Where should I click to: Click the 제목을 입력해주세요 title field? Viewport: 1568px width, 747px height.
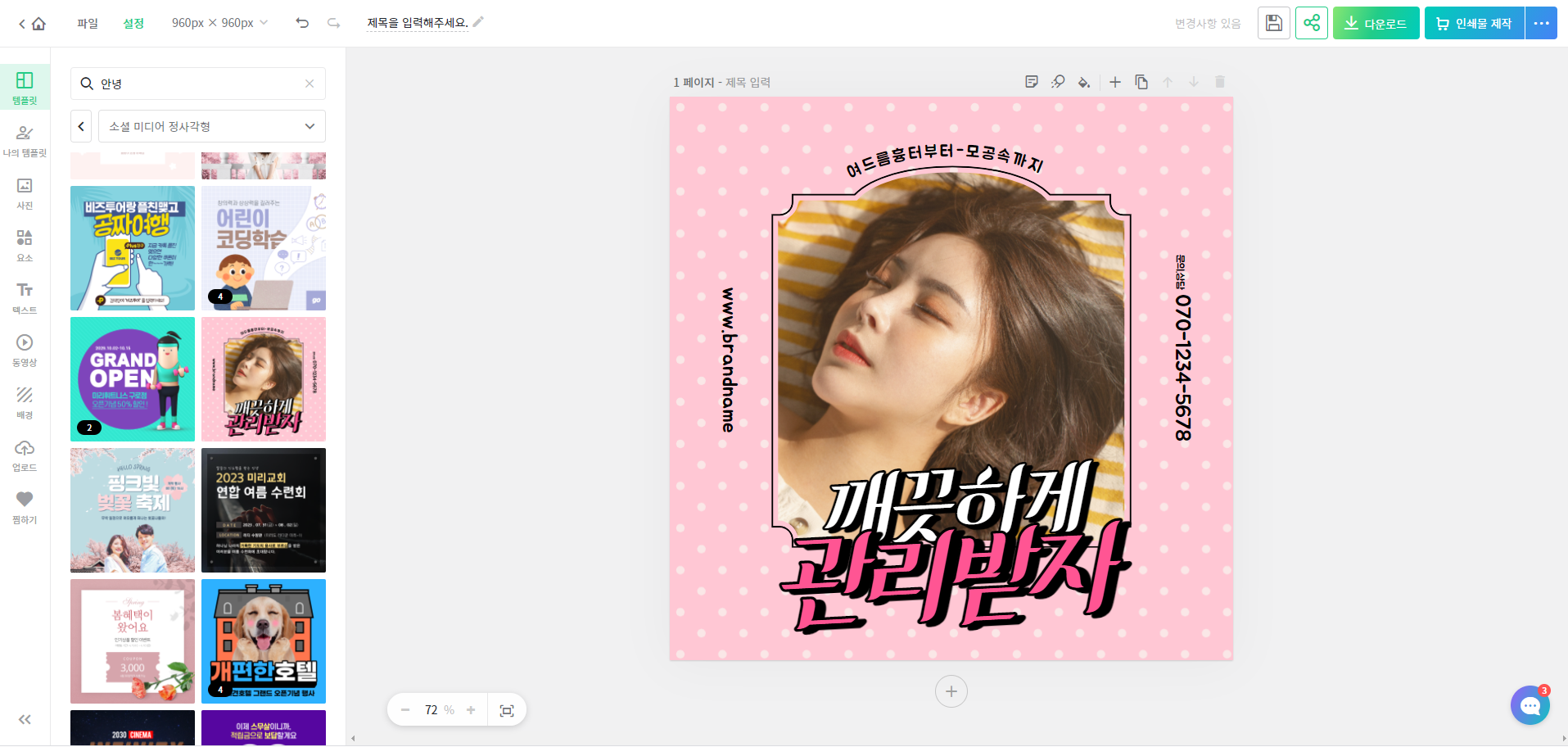coord(418,23)
